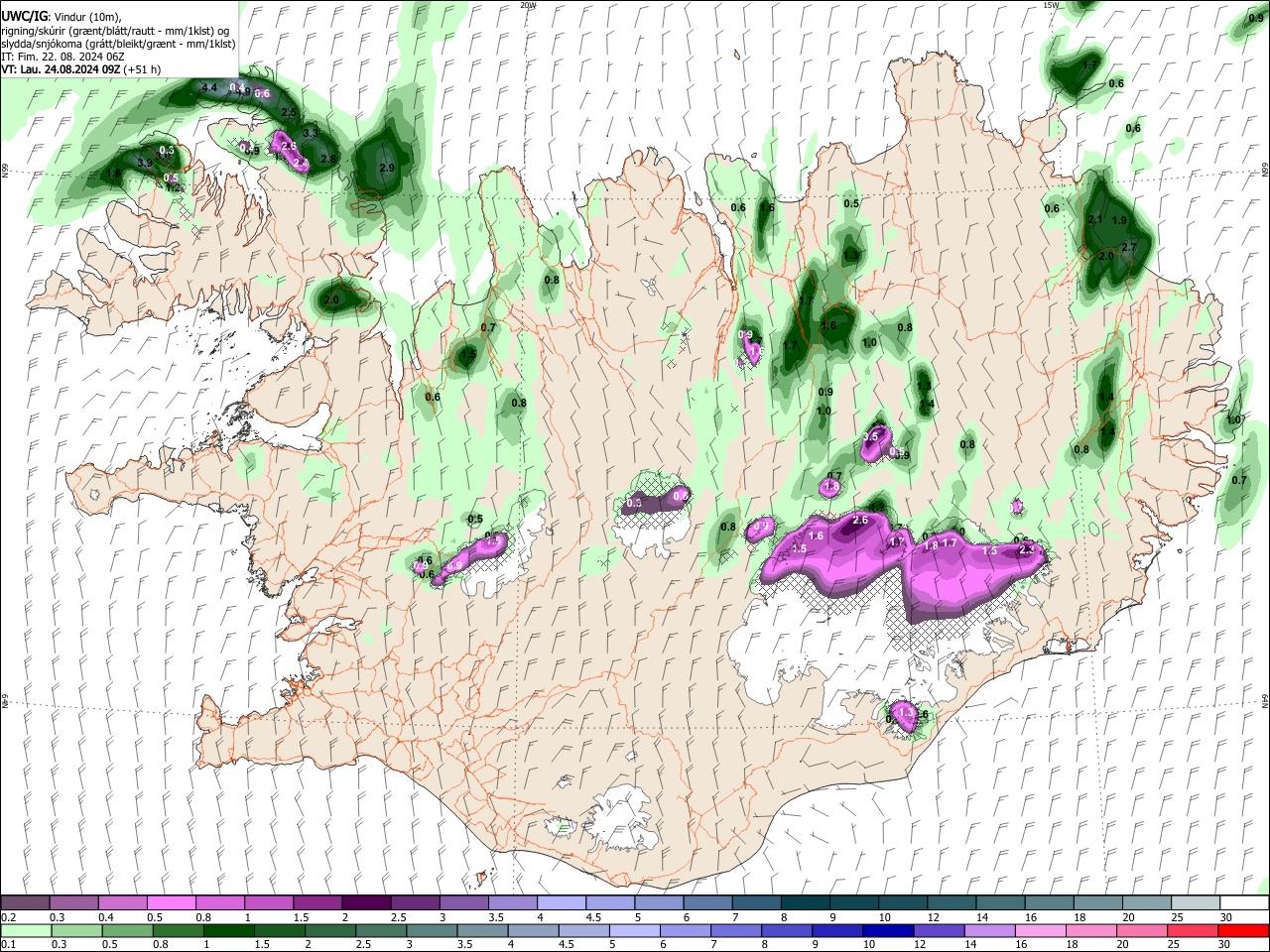This screenshot has height=952, width=1270.
Task: Click the 'slydda/snjókoma' legend description line
Action: (x=118, y=44)
